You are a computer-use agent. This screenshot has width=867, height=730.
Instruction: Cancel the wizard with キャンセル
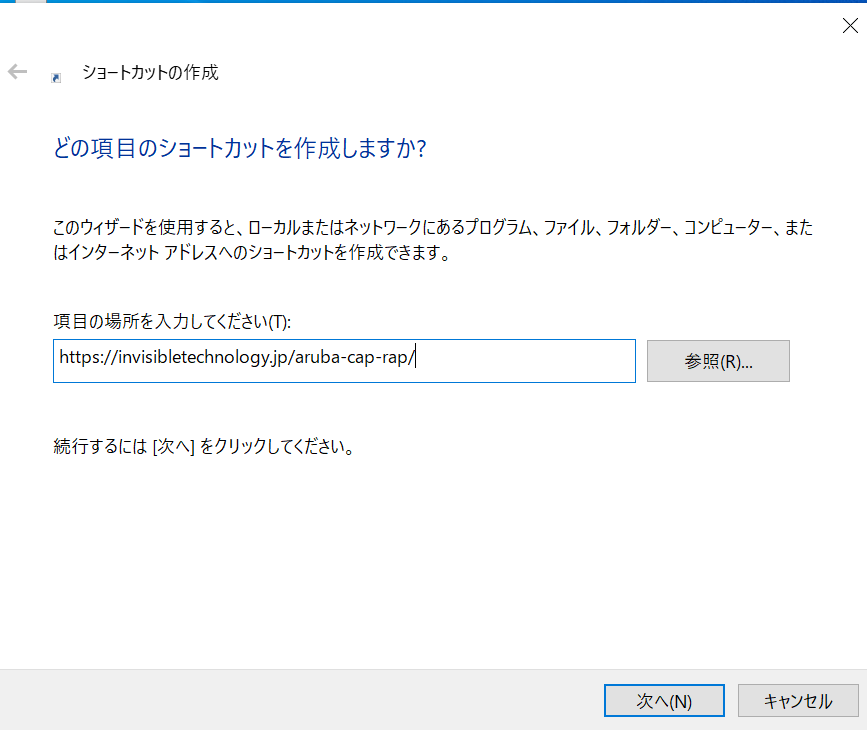click(798, 701)
